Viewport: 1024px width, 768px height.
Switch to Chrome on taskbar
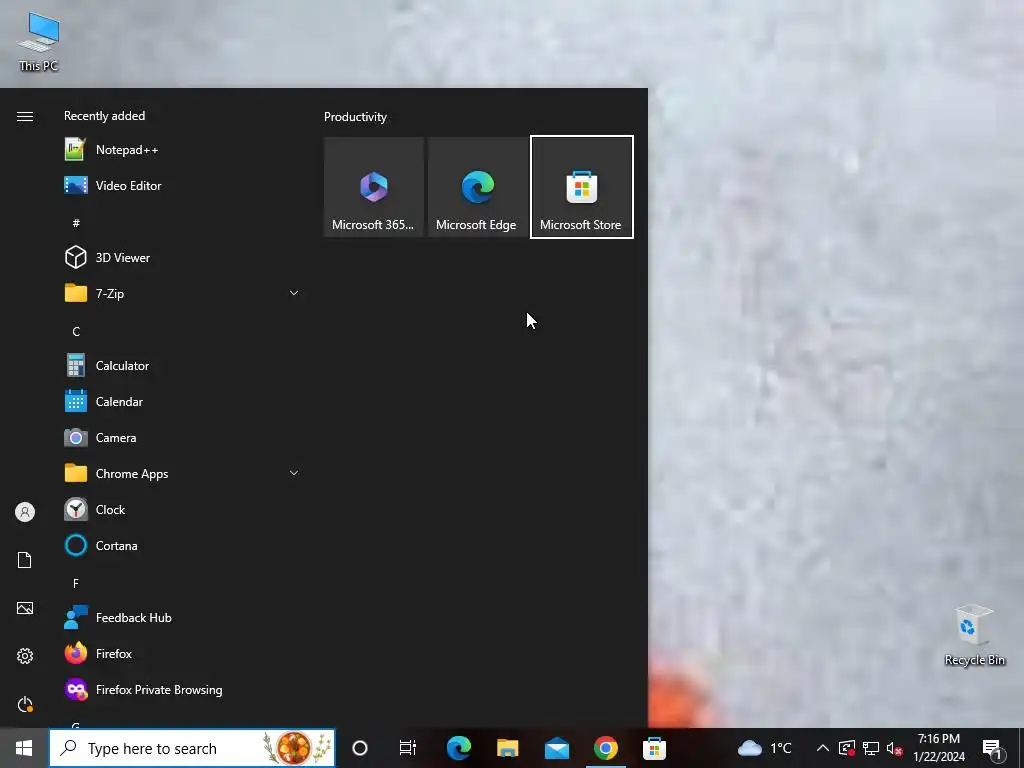pos(605,748)
